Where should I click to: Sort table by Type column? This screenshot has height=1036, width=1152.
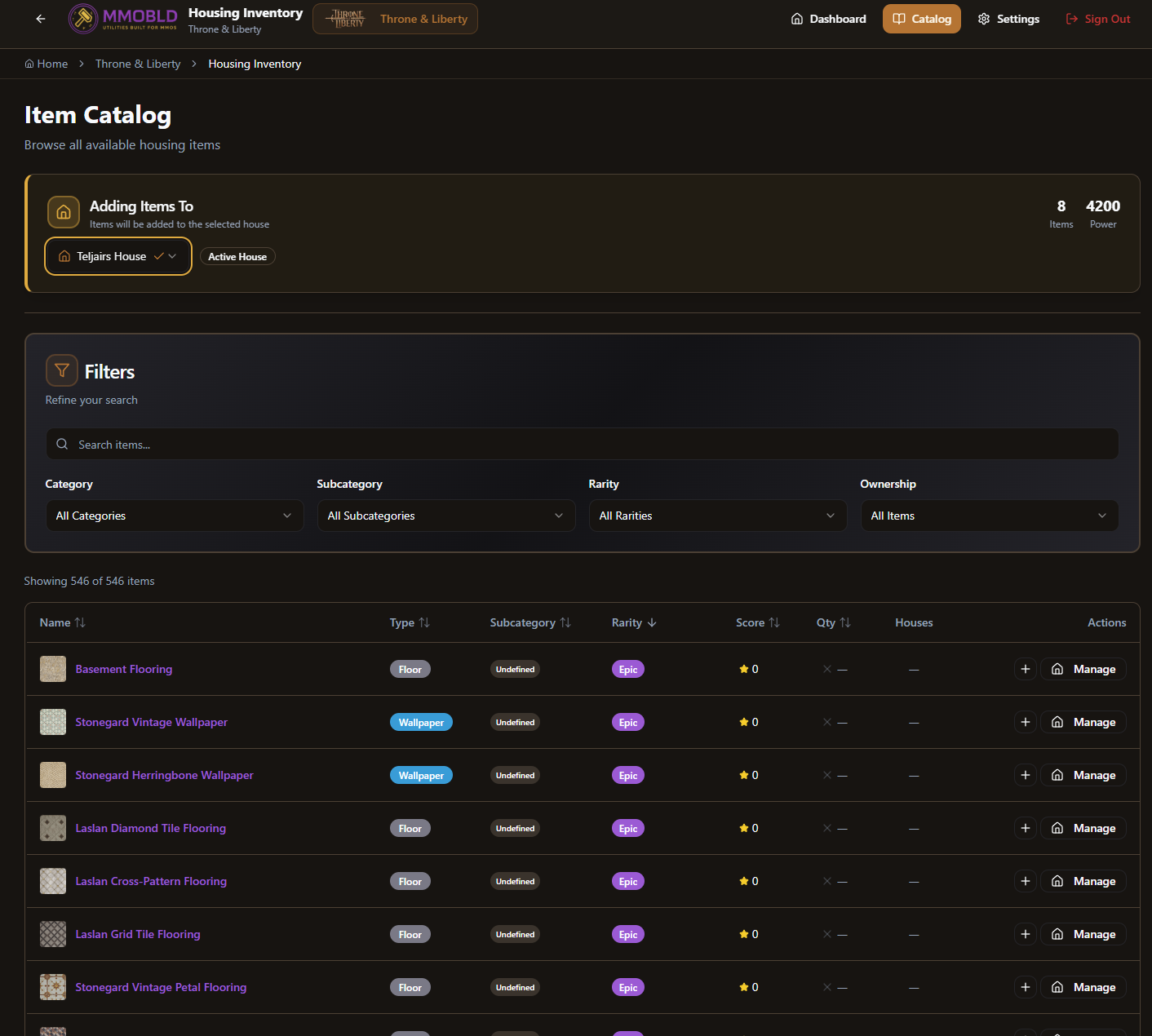[x=410, y=622]
